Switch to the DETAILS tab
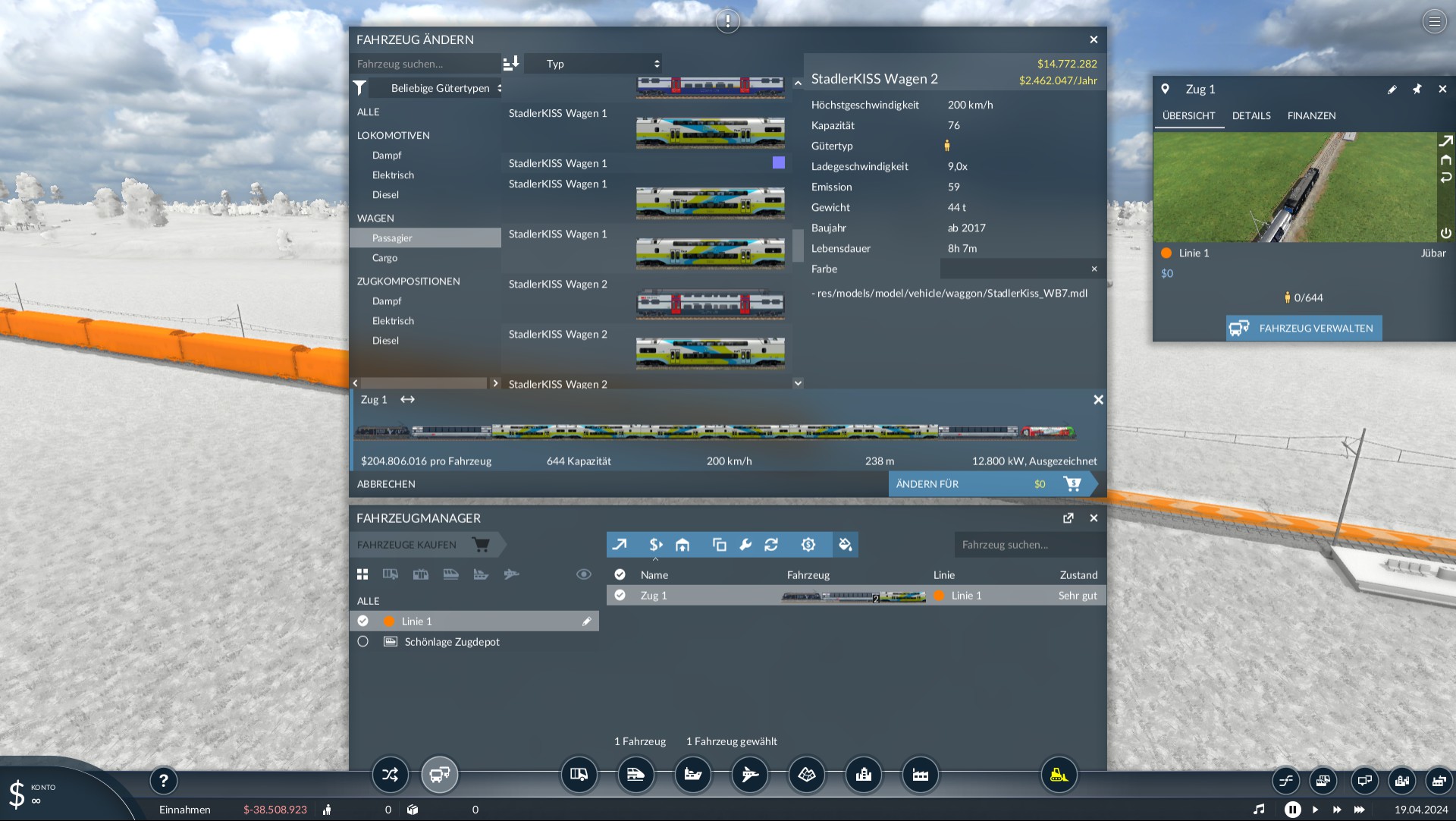Viewport: 1456px width, 821px height. click(1251, 115)
